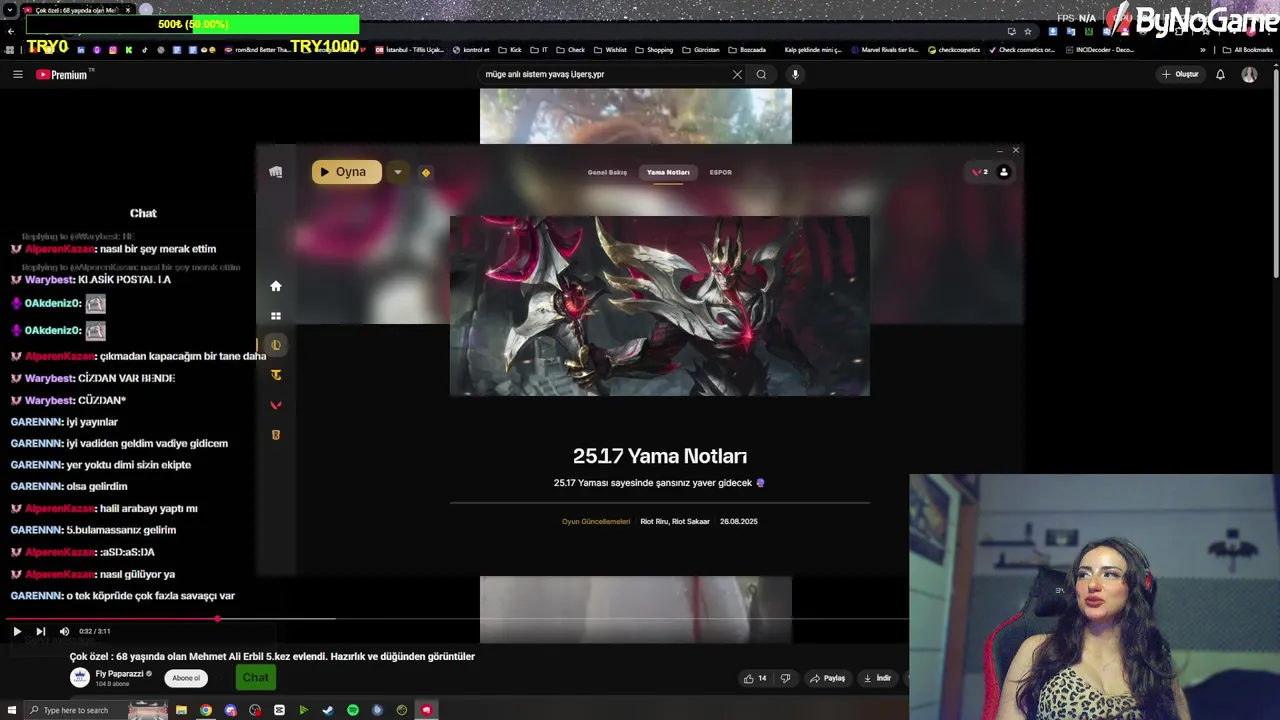The width and height of the screenshot is (1280, 720).
Task: Click the red playhead on the video progress bar
Action: click(217, 619)
